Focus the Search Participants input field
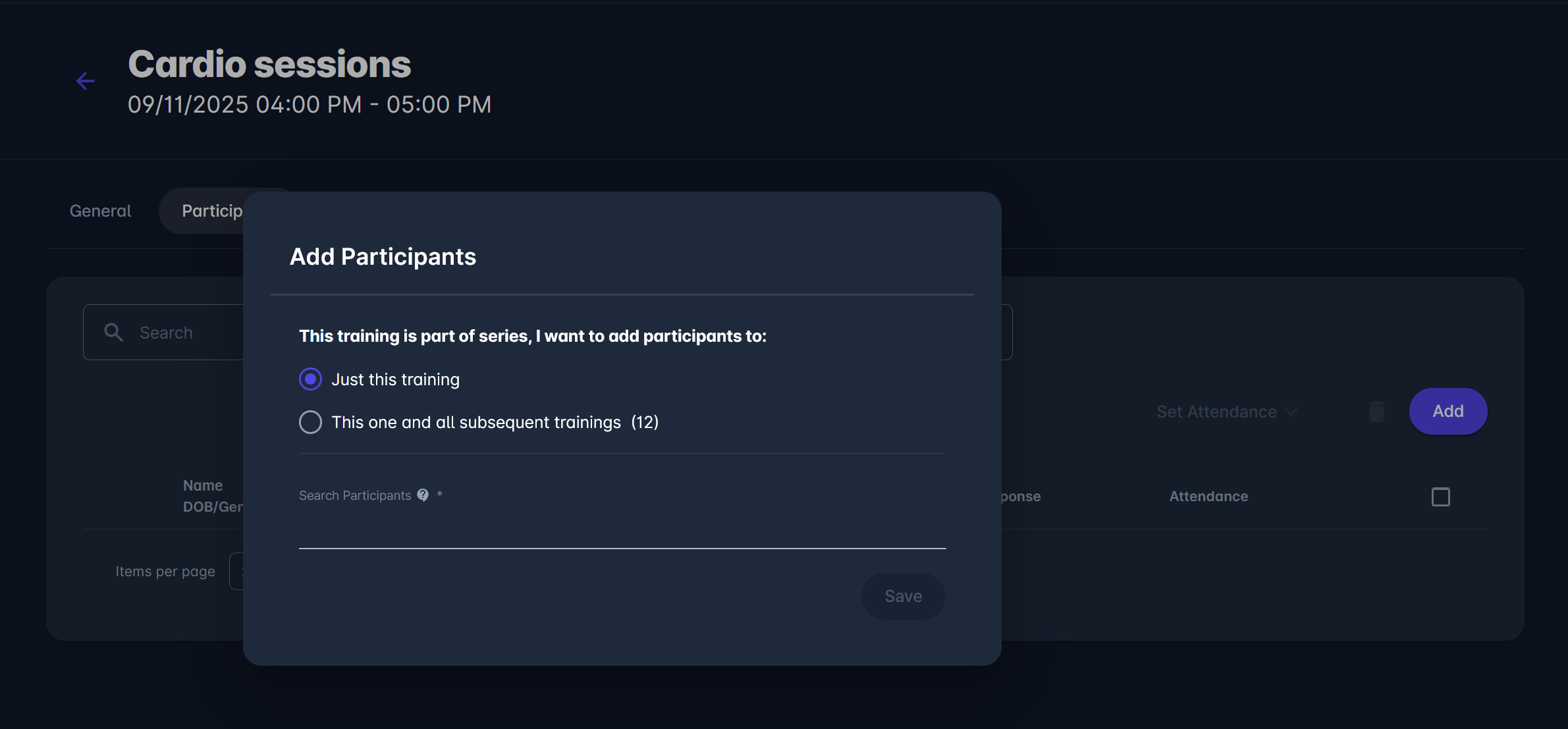This screenshot has height=729, width=1568. [x=622, y=531]
